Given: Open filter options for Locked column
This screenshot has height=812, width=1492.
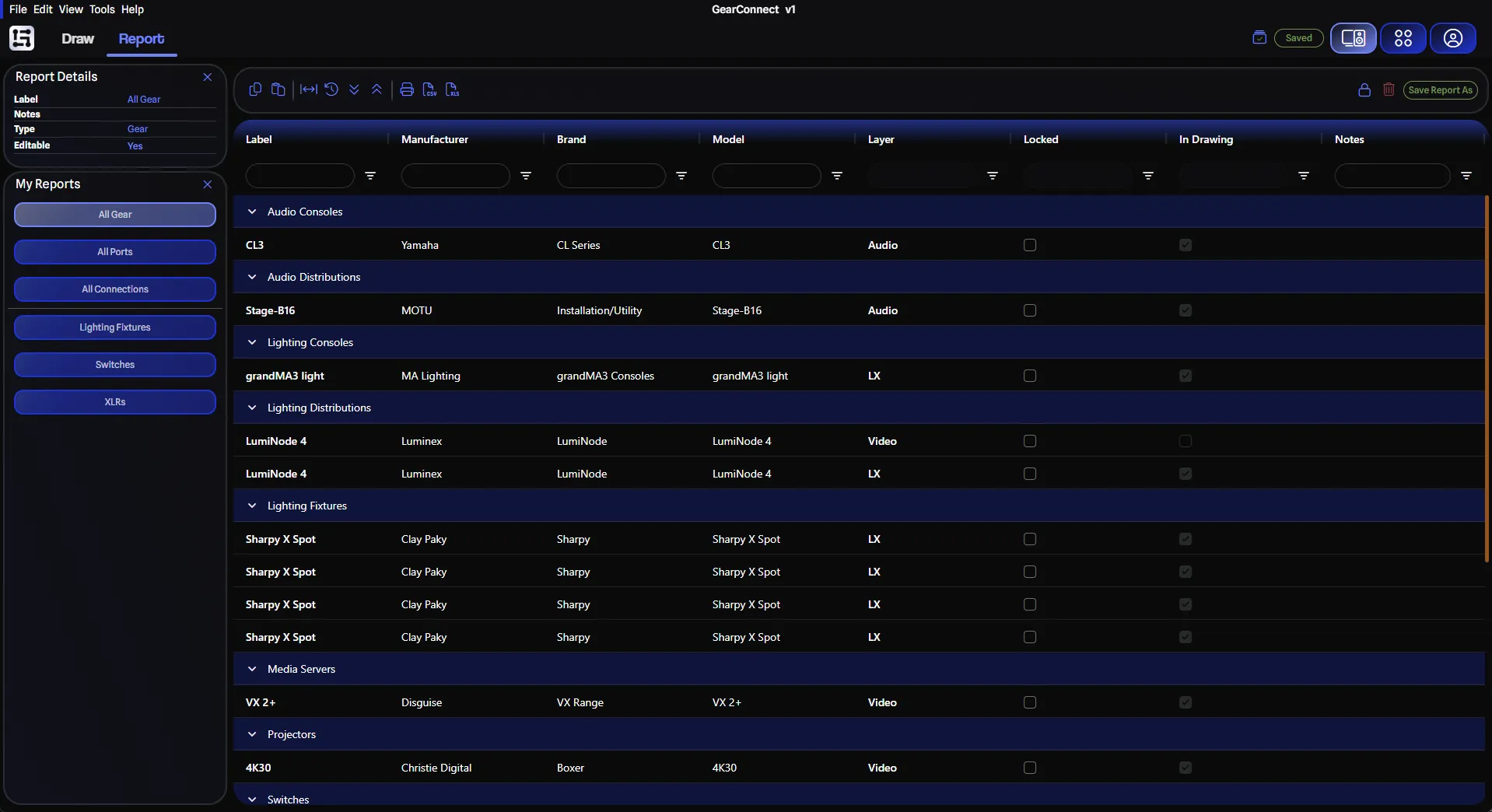Looking at the screenshot, I should point(1148,176).
